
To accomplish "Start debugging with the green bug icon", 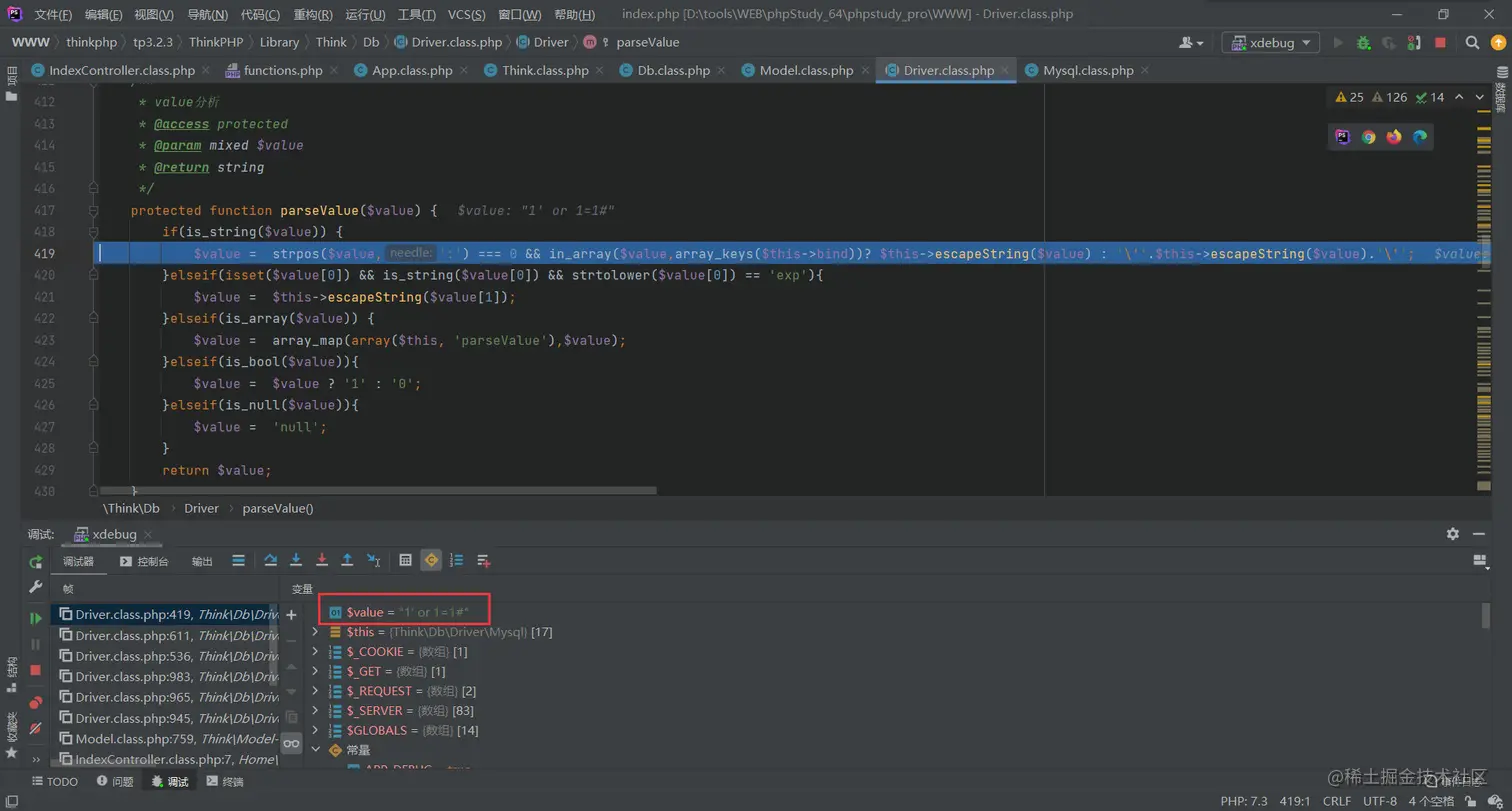I will click(x=1363, y=43).
